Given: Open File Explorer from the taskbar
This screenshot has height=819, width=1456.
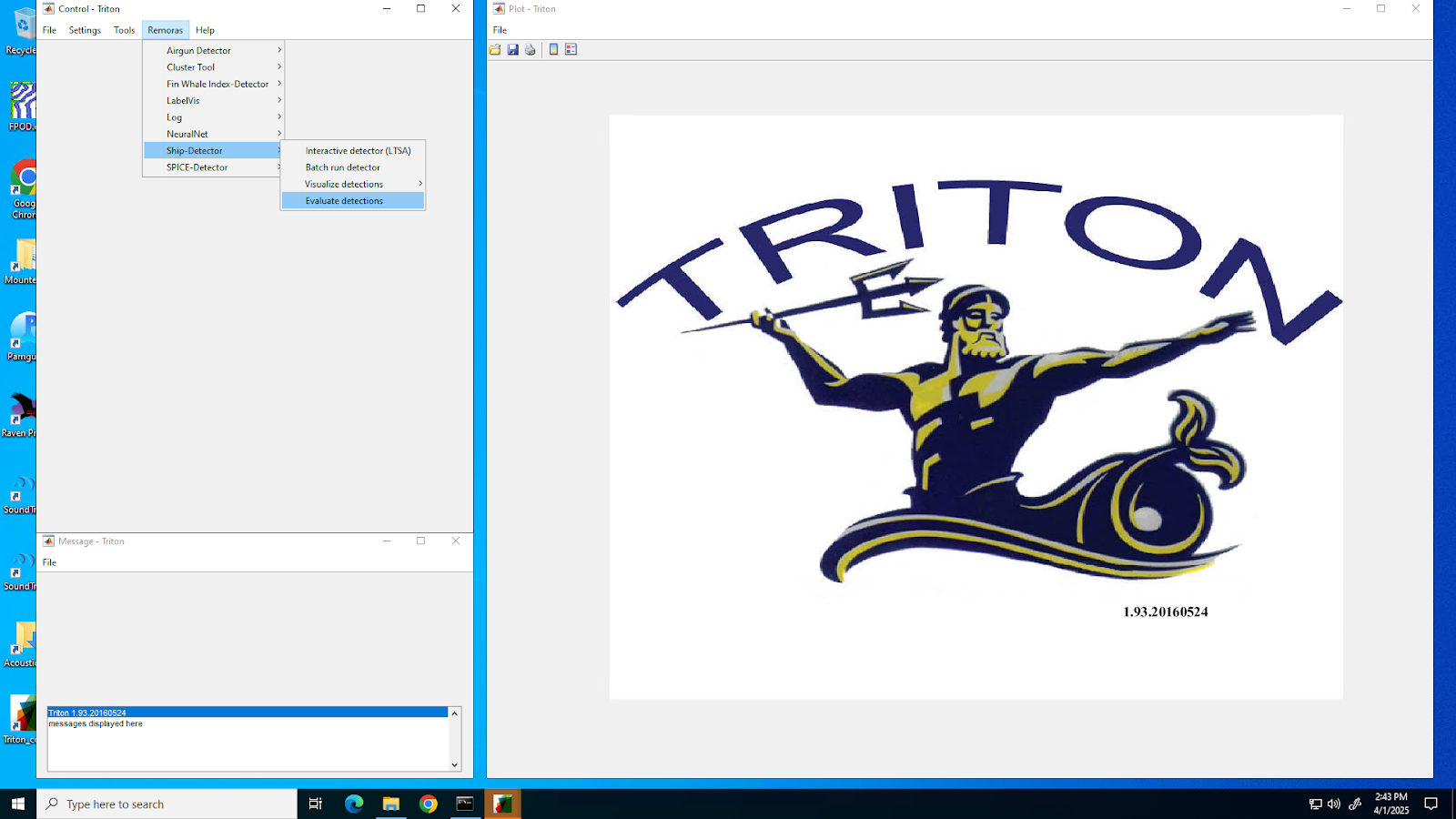Looking at the screenshot, I should point(391,804).
